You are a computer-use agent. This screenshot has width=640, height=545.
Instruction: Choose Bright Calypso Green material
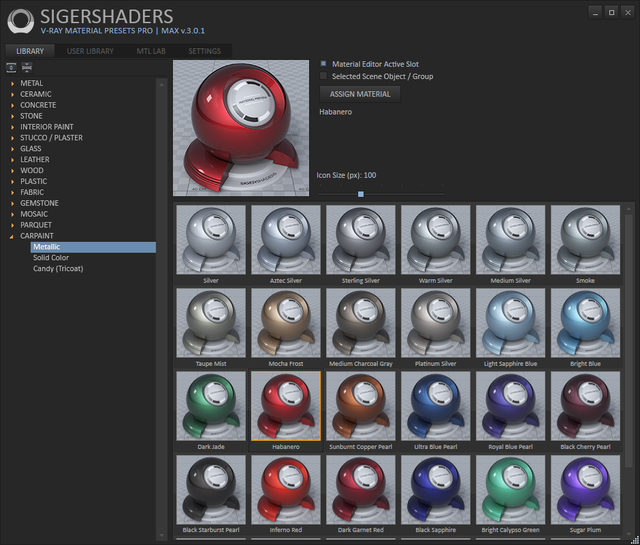coord(511,489)
